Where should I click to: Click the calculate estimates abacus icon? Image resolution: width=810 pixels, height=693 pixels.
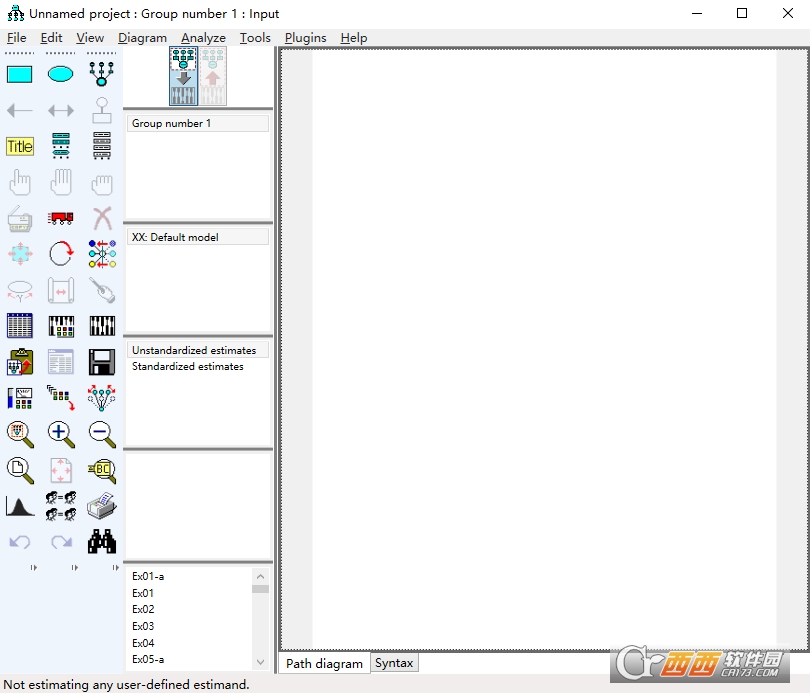[x=102, y=326]
